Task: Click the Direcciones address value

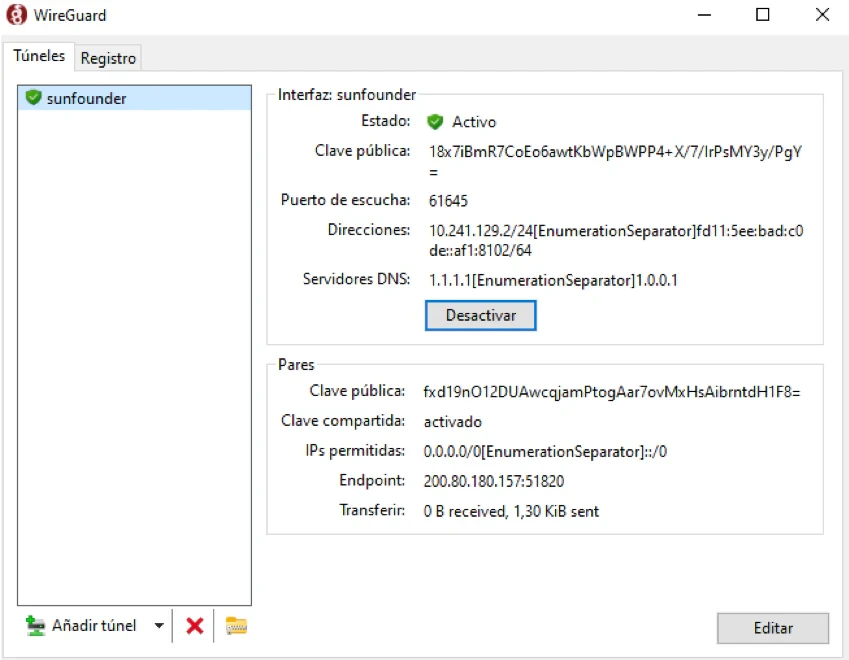Action: click(x=615, y=230)
